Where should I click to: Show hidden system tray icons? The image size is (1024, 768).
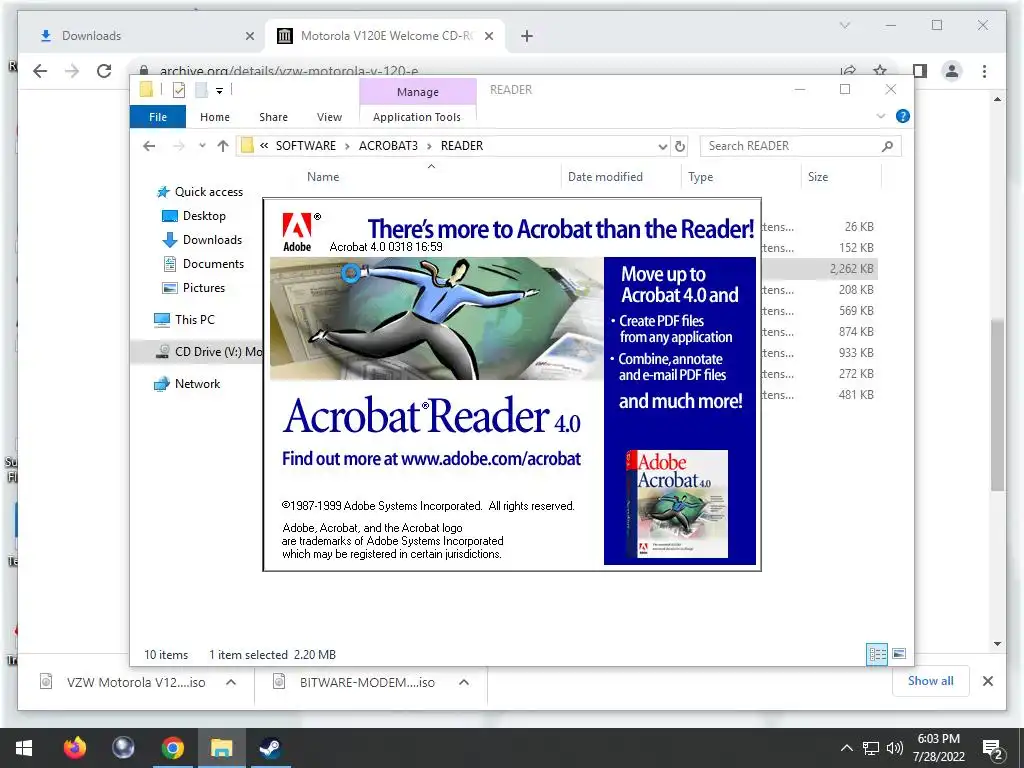[x=846, y=748]
